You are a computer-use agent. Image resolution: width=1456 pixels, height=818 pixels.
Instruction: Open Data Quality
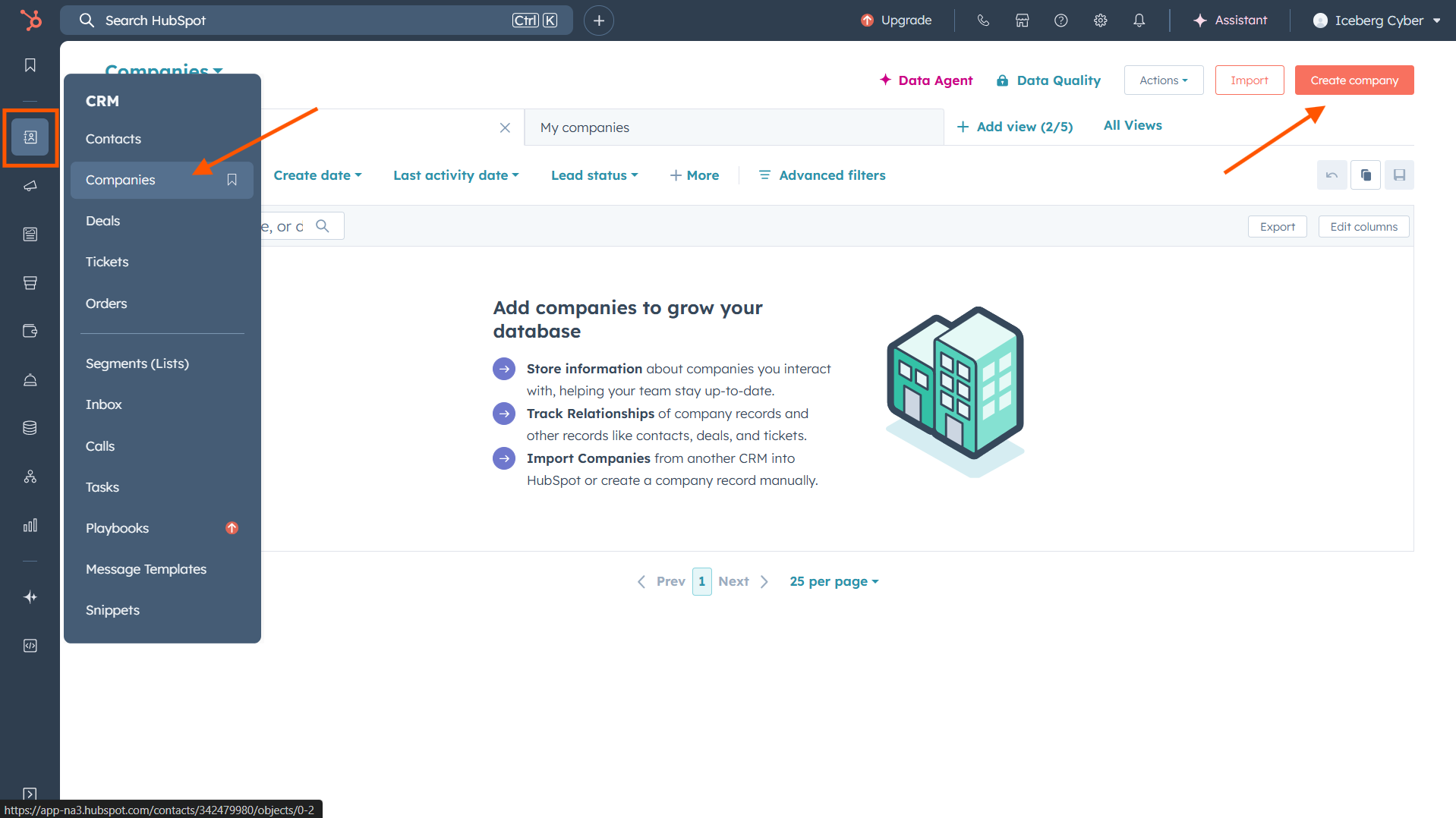pos(1048,80)
